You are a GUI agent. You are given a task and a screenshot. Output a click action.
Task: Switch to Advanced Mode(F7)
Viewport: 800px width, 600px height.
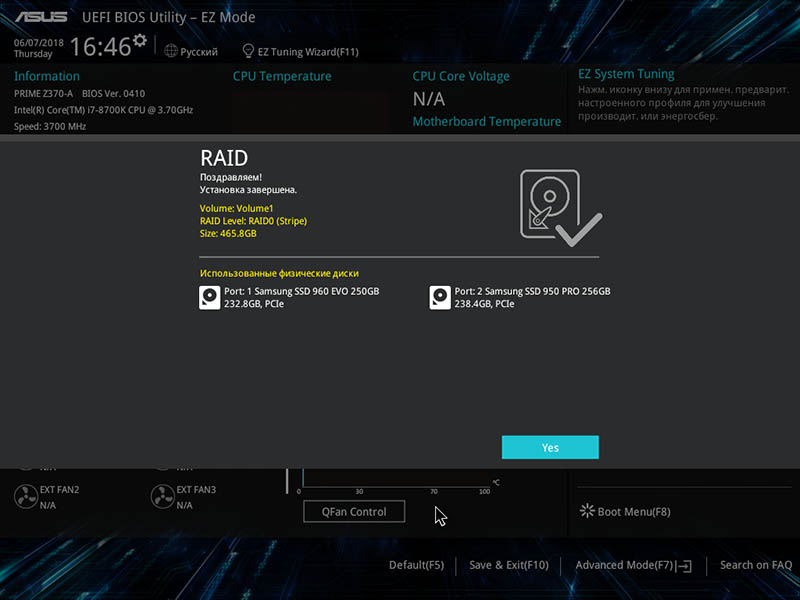[624, 565]
